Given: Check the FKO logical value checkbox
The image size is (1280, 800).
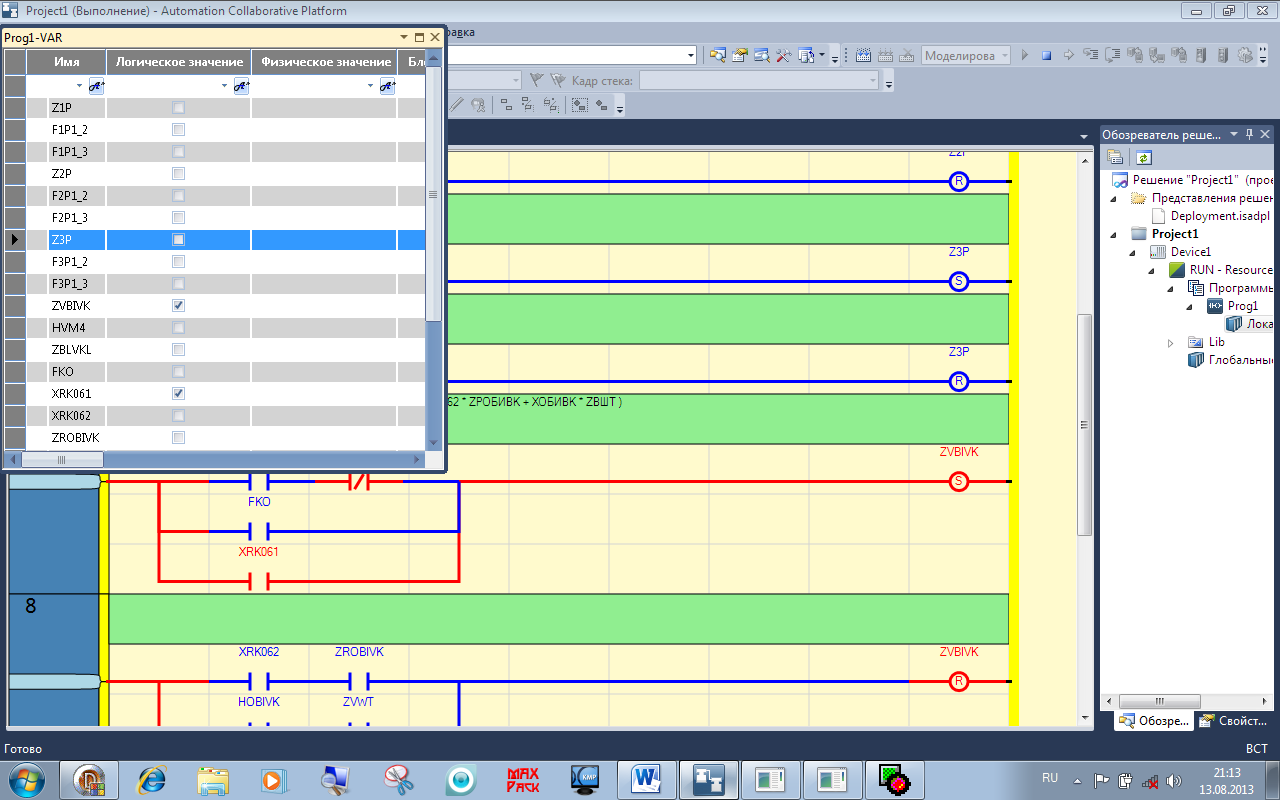Looking at the screenshot, I should pyautogui.click(x=178, y=371).
